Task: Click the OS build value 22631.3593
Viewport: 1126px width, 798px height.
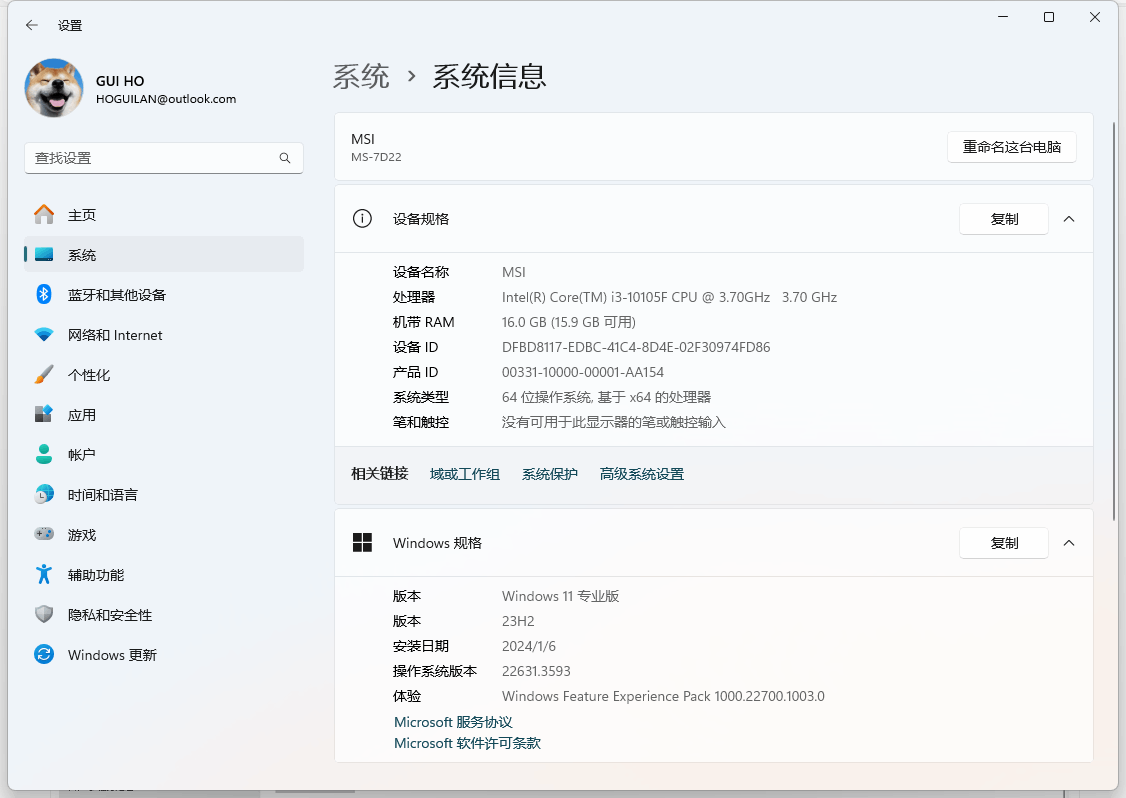Action: click(x=536, y=672)
